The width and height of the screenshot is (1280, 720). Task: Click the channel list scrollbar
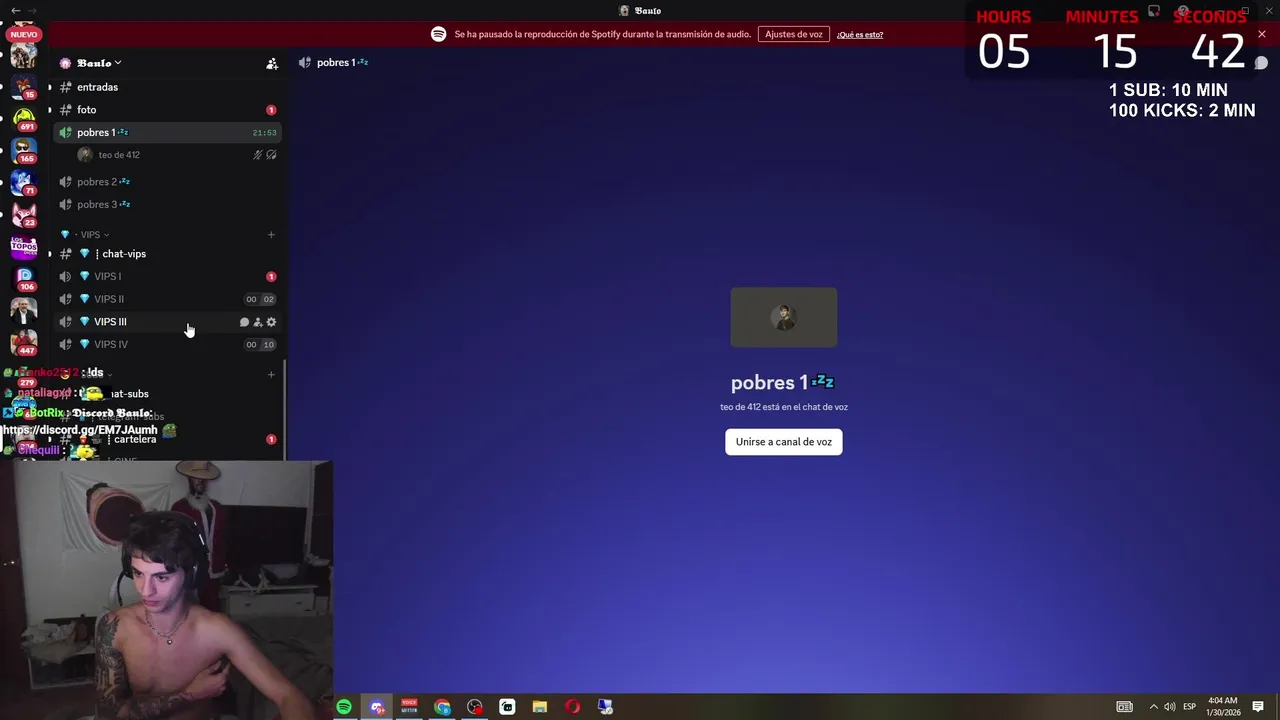click(285, 410)
